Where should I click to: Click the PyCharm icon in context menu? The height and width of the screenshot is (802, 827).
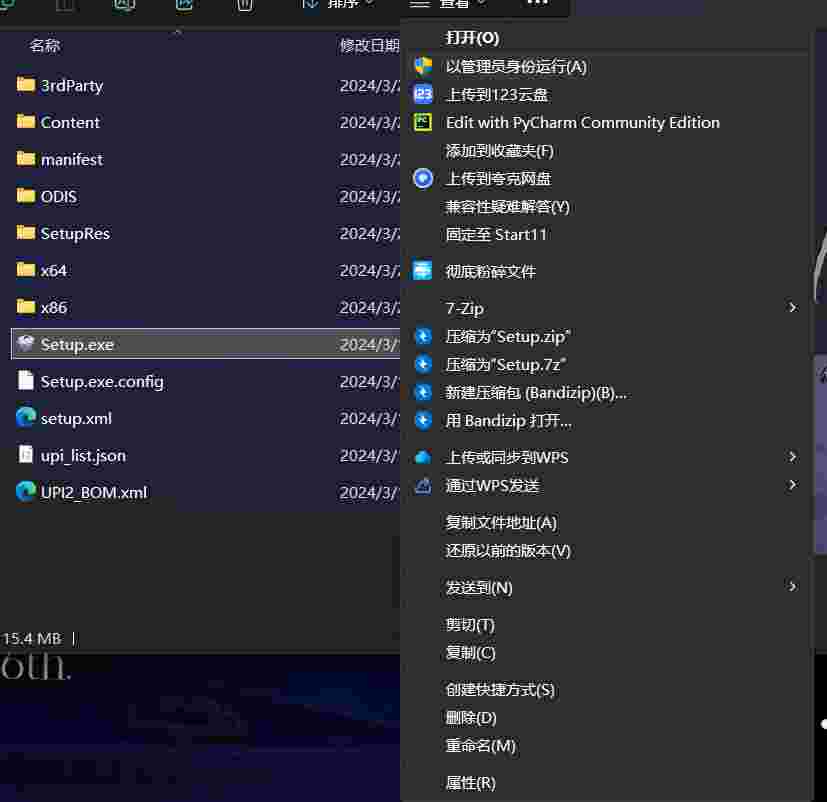tap(423, 122)
